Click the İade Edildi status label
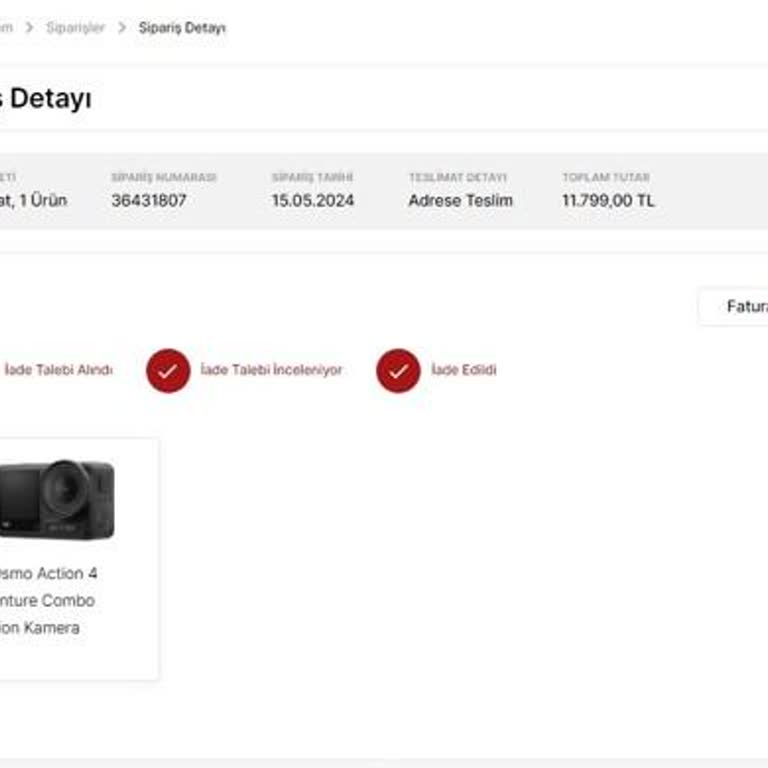The width and height of the screenshot is (768, 768). click(463, 370)
